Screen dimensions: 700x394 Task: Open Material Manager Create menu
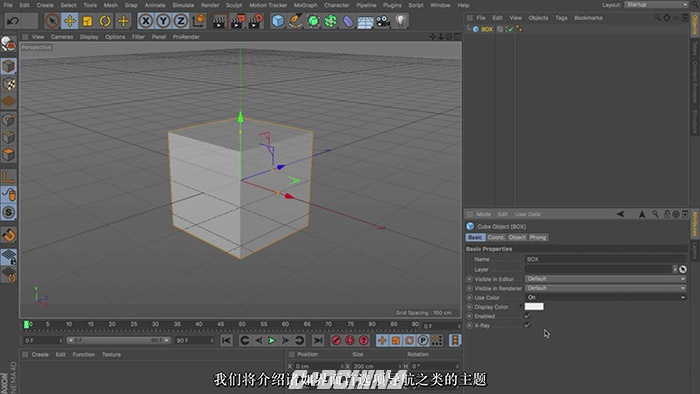(40, 354)
